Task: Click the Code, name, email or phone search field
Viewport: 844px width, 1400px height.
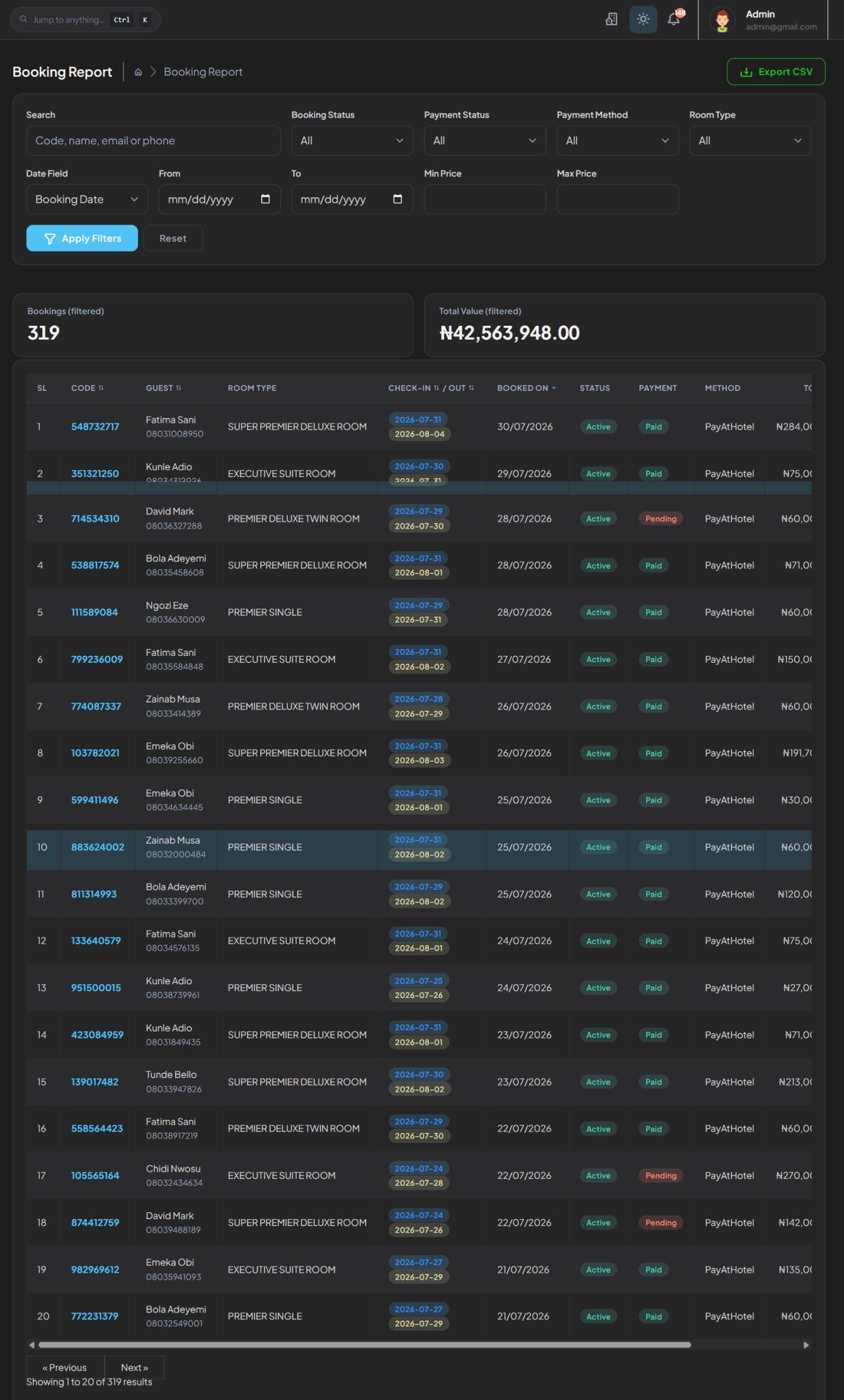Action: click(x=153, y=141)
